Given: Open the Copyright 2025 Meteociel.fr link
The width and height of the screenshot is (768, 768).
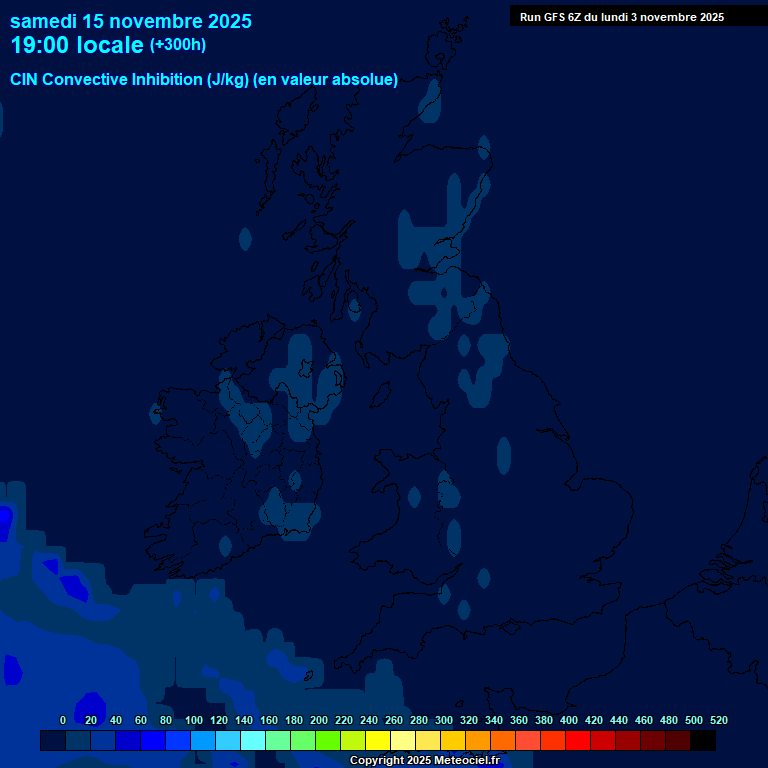Looking at the screenshot, I should pyautogui.click(x=424, y=761).
